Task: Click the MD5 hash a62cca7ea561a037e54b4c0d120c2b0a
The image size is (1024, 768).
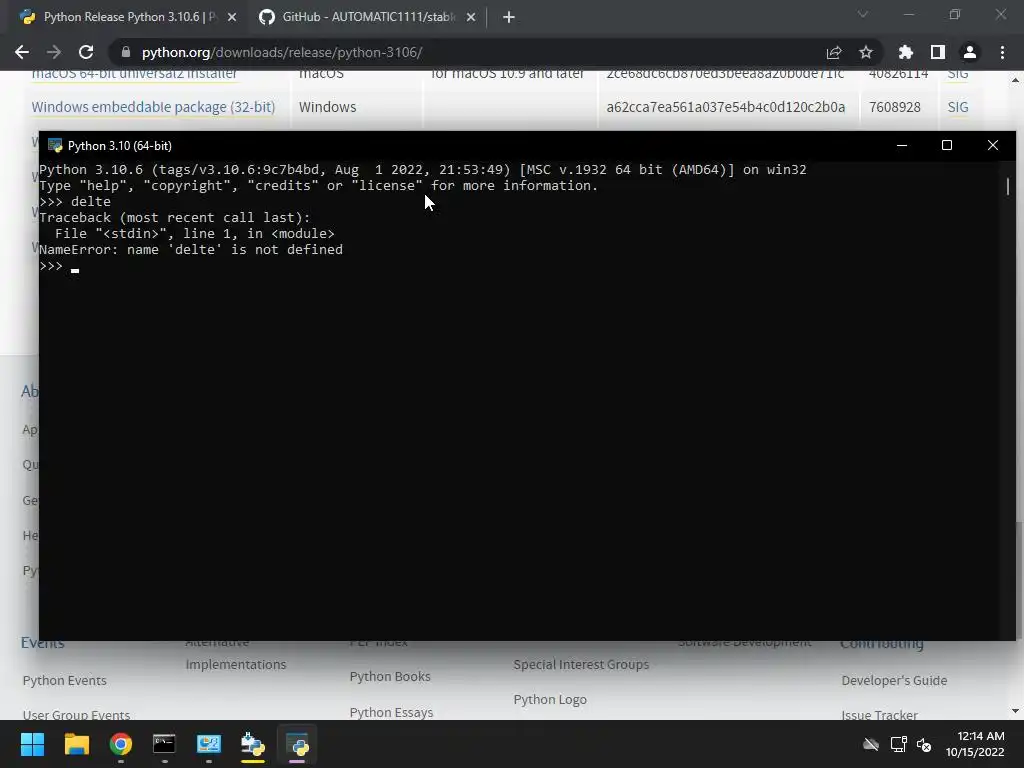Action: click(726, 107)
